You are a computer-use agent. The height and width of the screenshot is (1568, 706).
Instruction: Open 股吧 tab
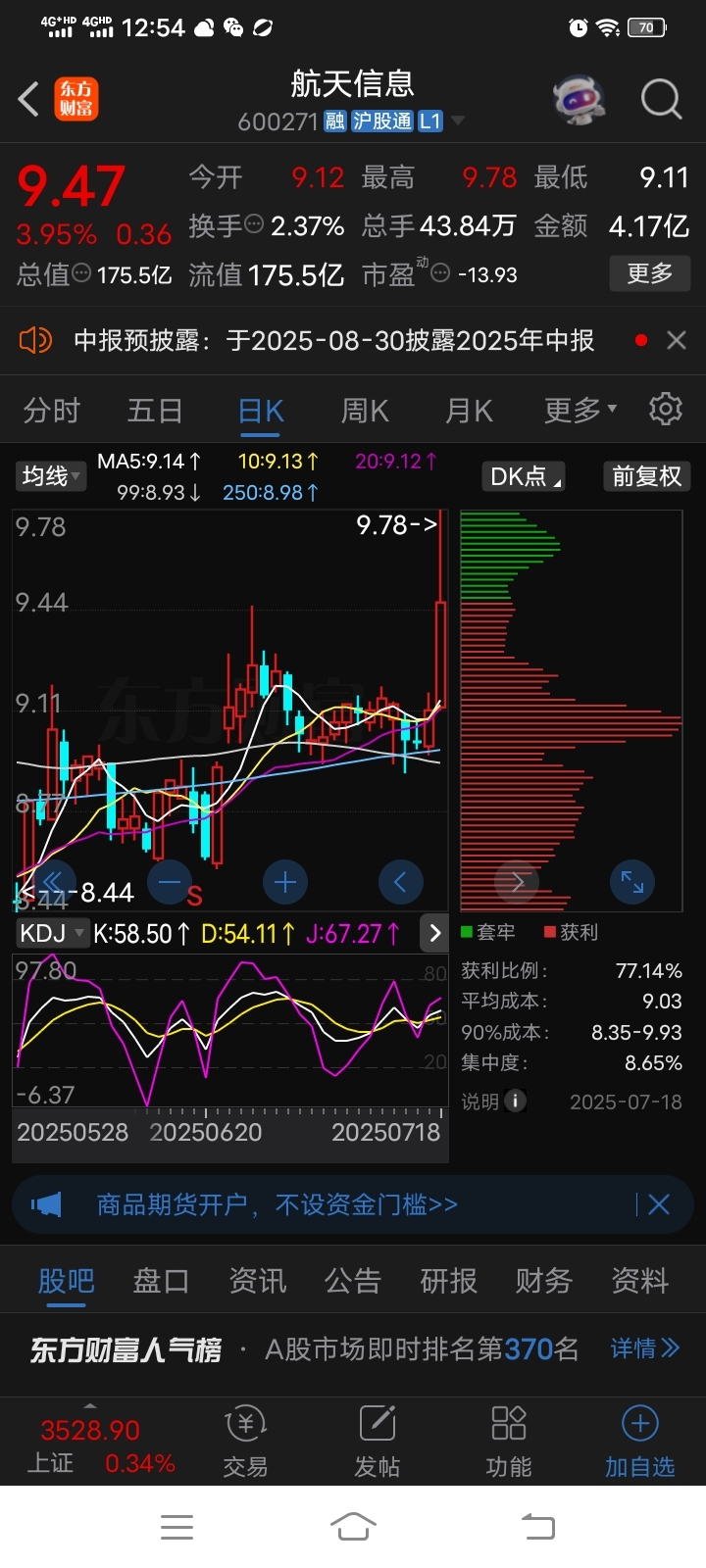(x=67, y=1280)
